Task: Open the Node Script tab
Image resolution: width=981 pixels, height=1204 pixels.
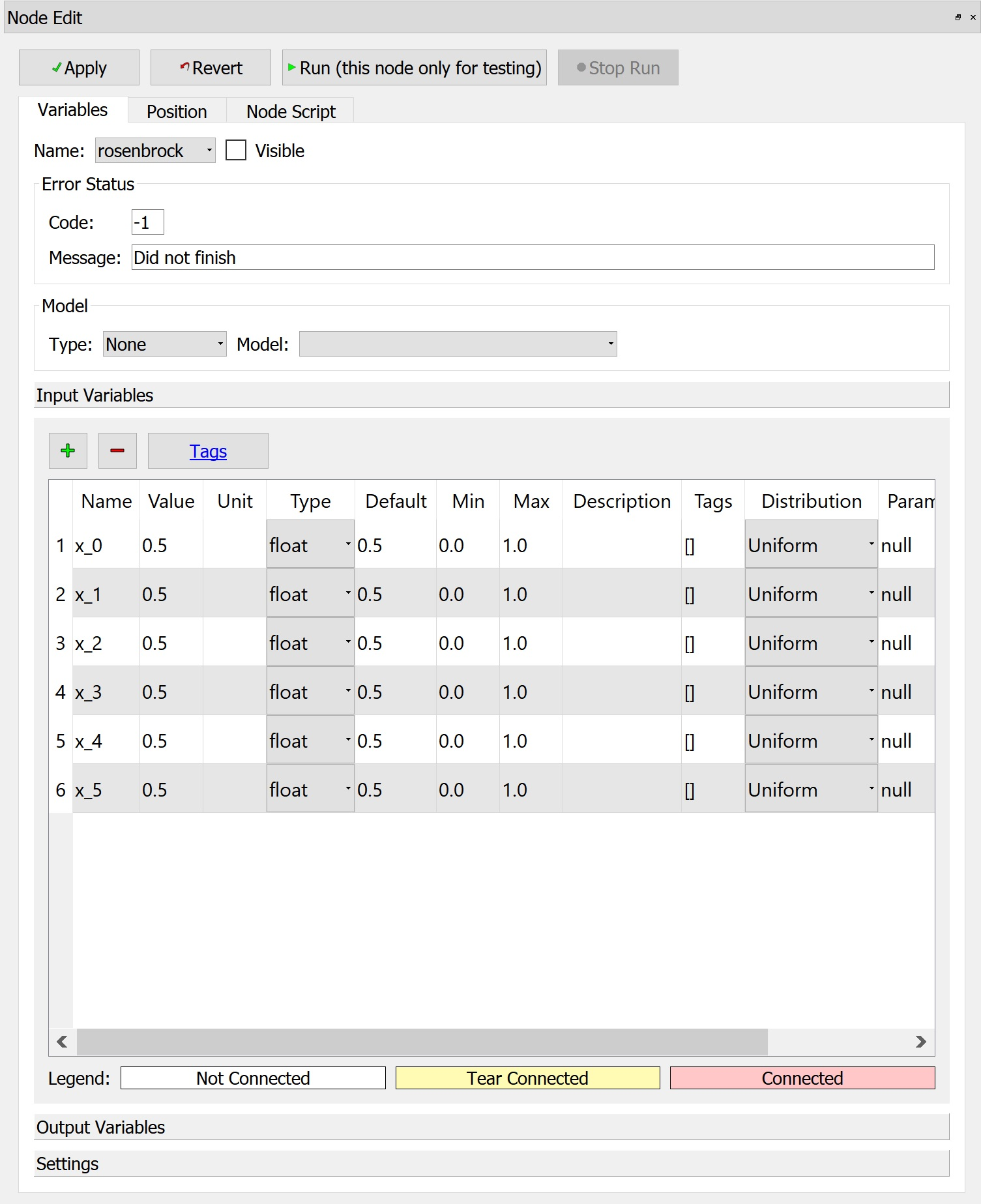Action: pos(291,111)
